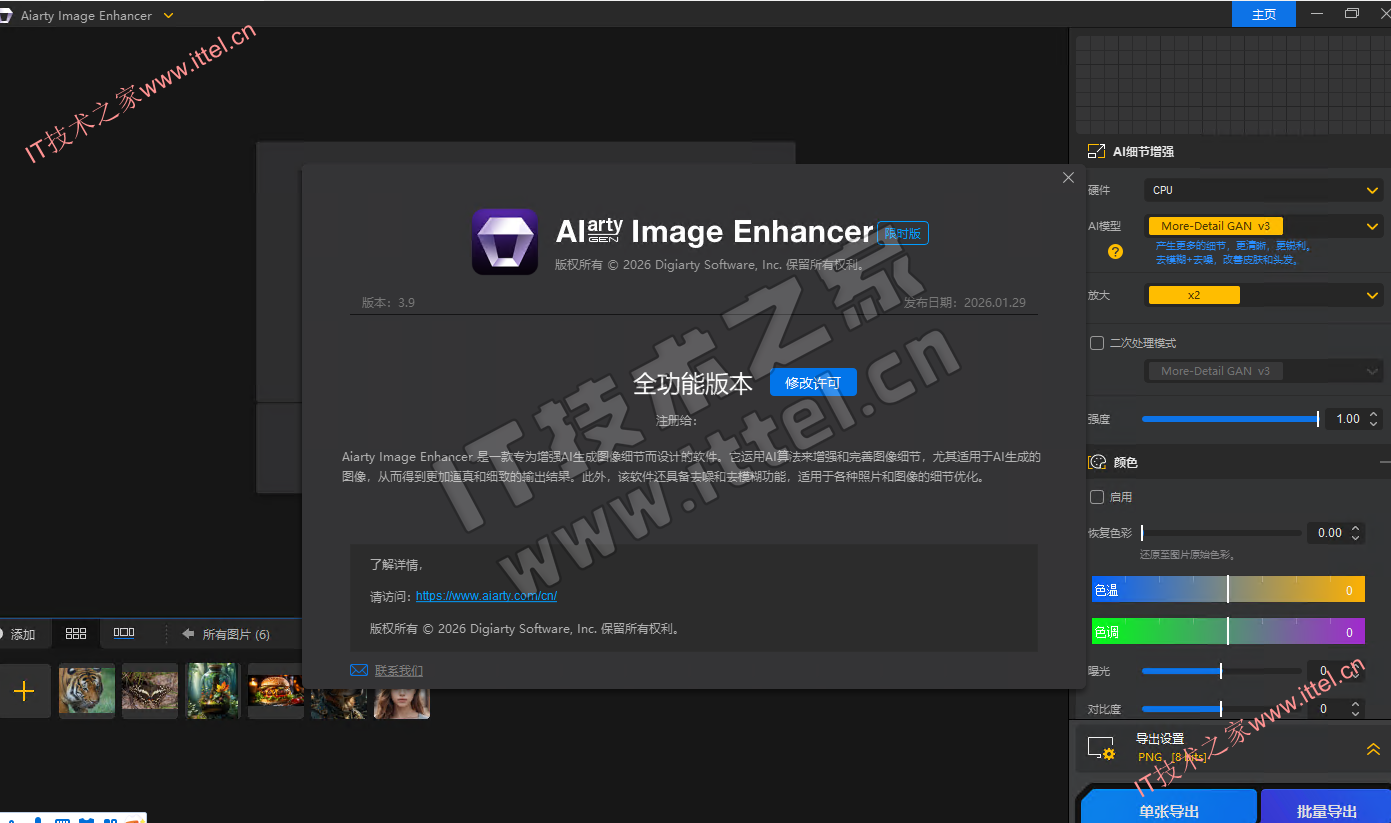Open the 硬件 CPU dropdown
The height and width of the screenshot is (823, 1391).
[1264, 190]
